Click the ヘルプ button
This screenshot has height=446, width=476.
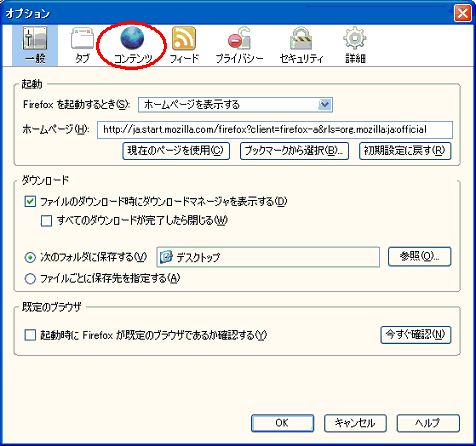point(428,423)
